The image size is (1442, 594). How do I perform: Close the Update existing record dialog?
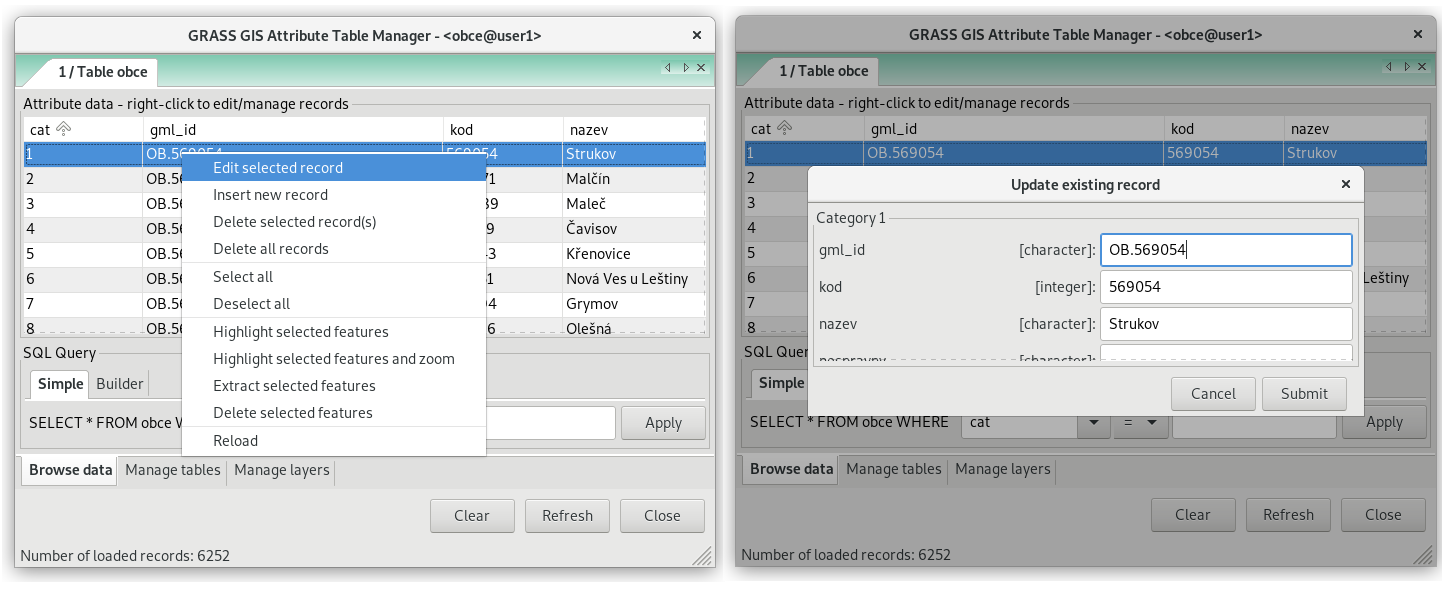pos(1346,184)
